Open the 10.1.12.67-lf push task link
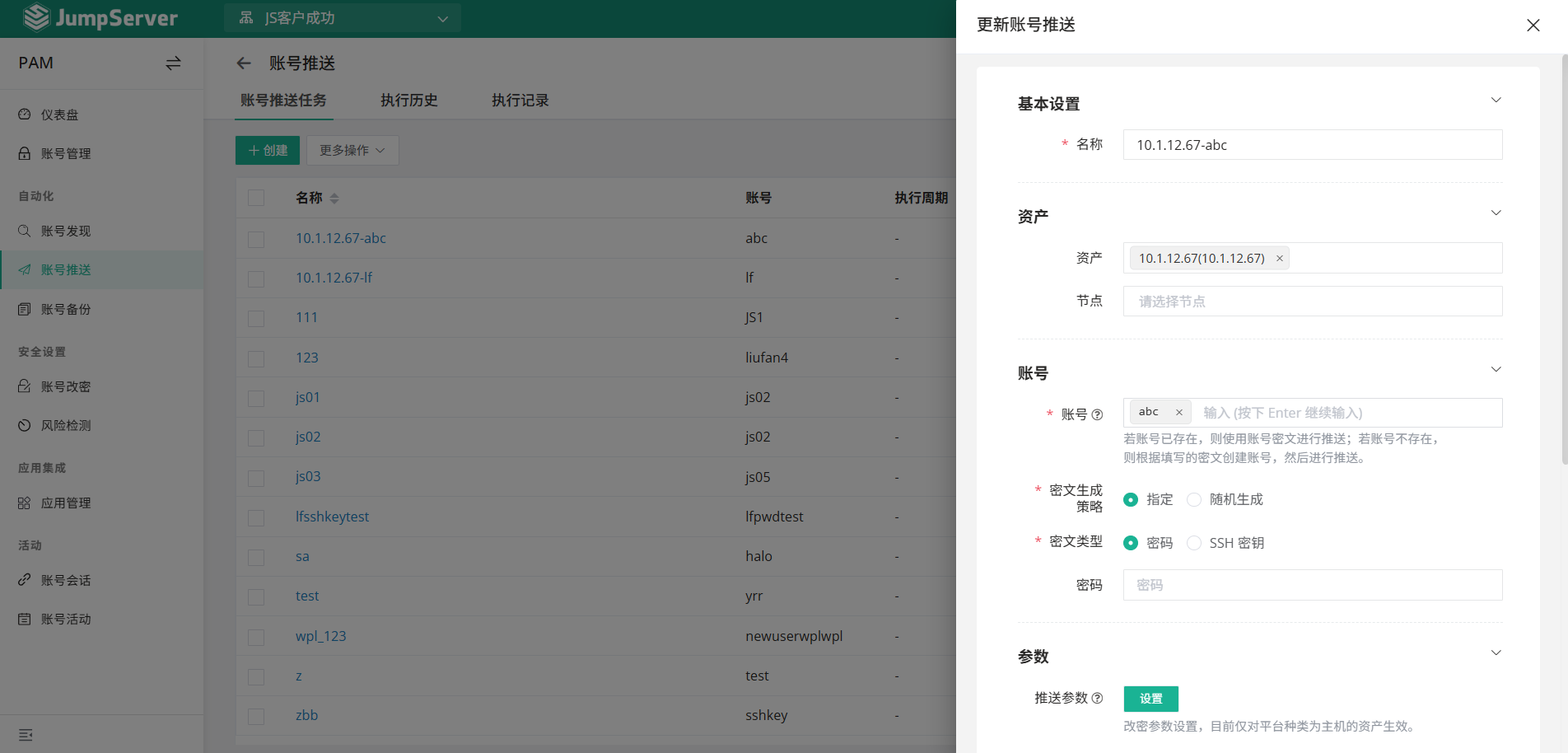The image size is (1568, 753). tap(334, 278)
